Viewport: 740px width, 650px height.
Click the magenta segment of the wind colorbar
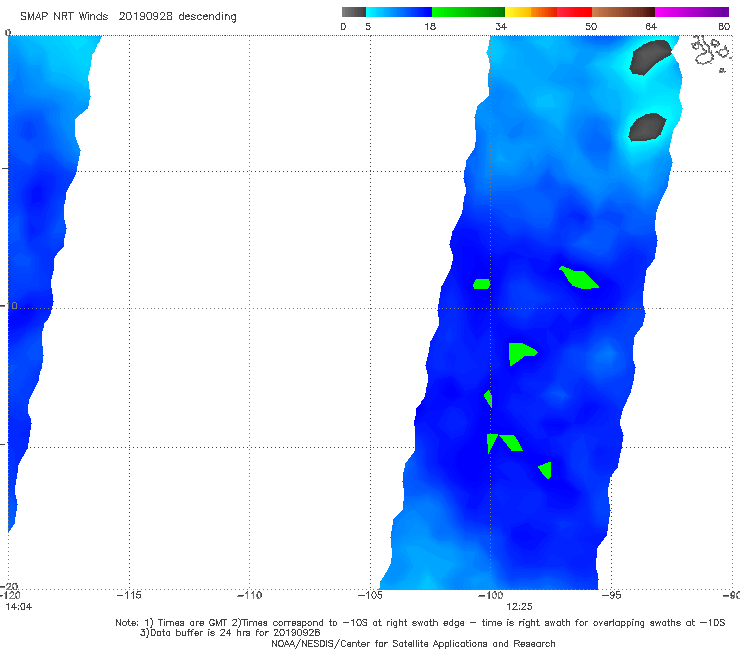click(692, 12)
